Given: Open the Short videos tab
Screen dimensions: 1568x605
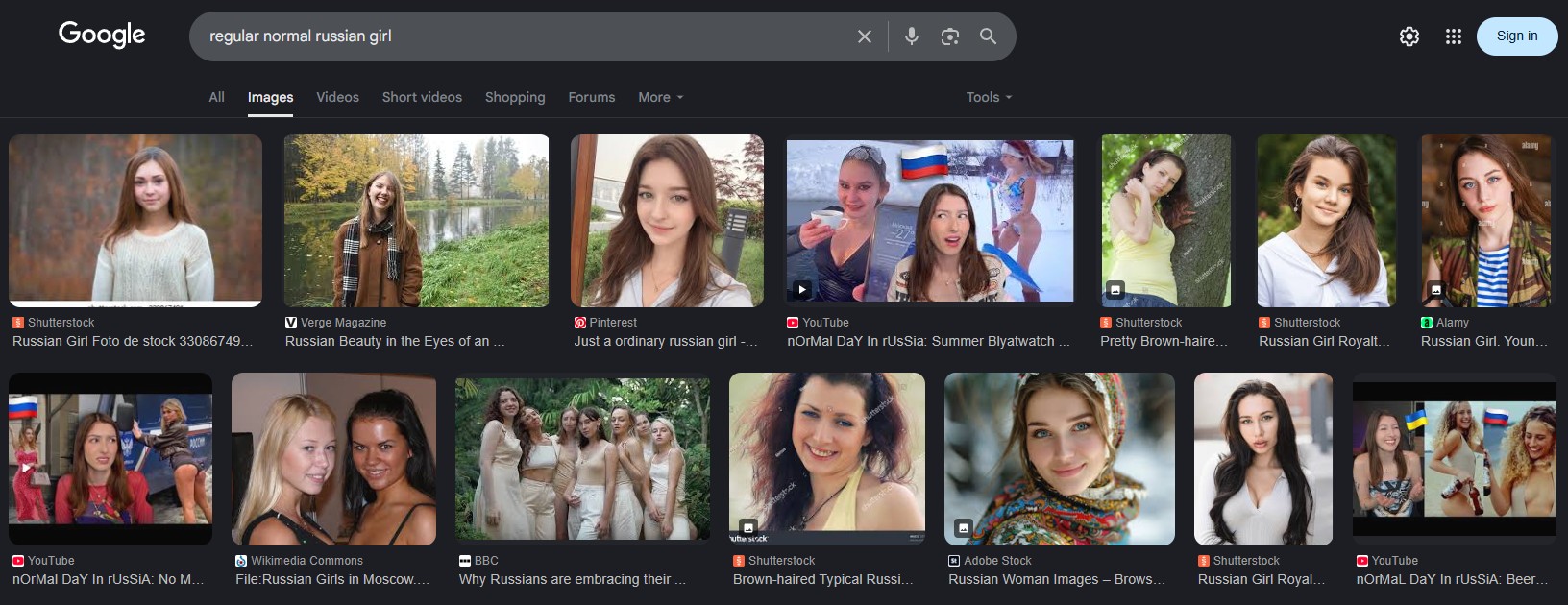Looking at the screenshot, I should pos(422,97).
